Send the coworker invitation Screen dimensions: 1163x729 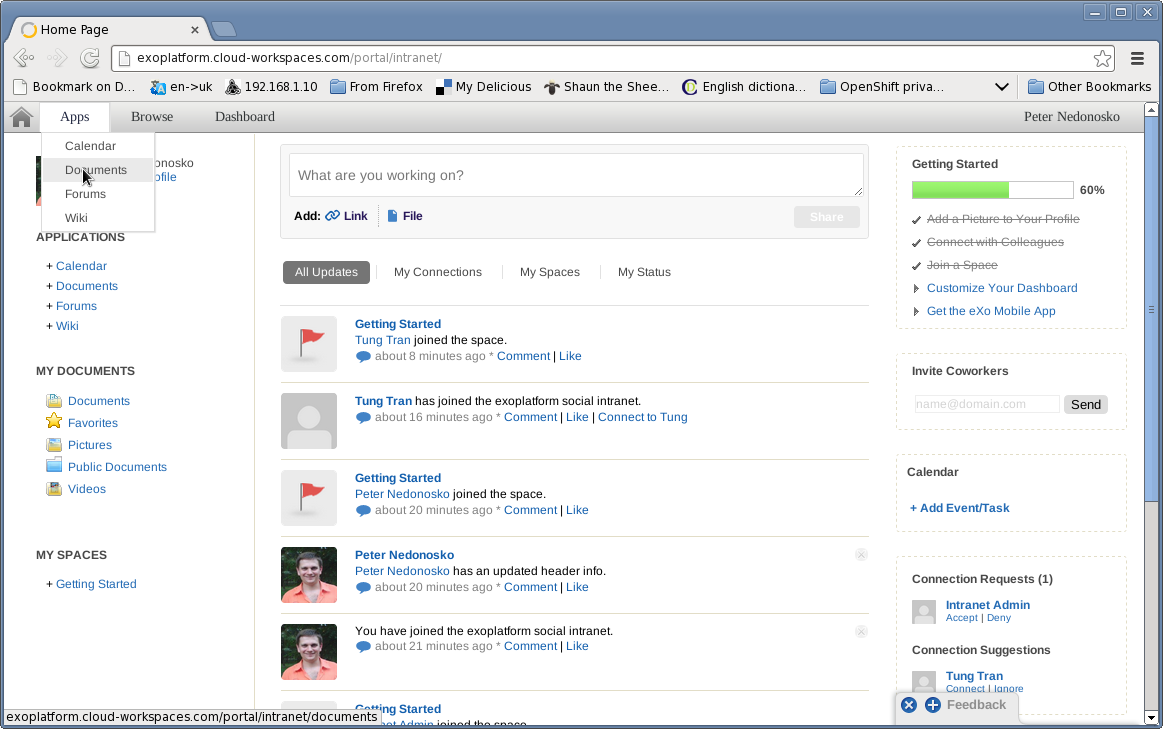[1085, 404]
